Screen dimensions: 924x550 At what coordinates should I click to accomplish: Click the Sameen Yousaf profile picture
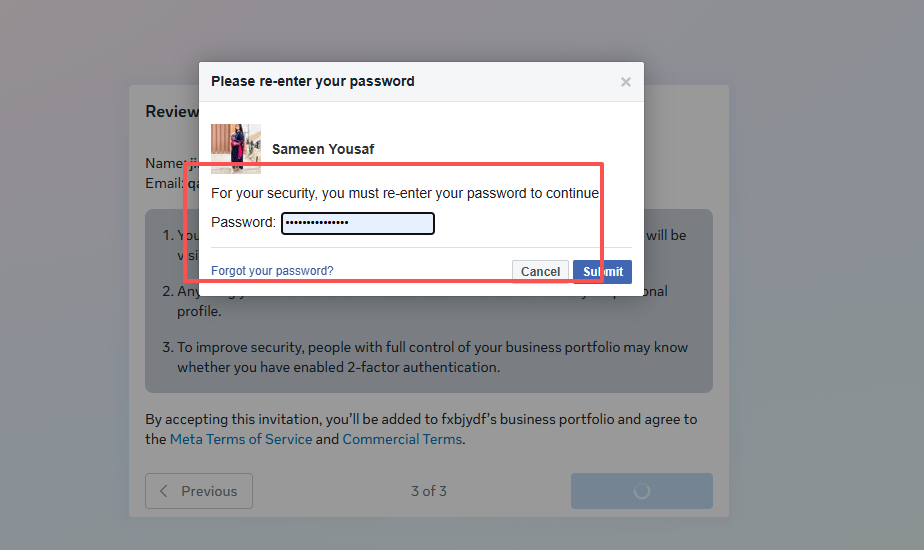click(x=236, y=149)
